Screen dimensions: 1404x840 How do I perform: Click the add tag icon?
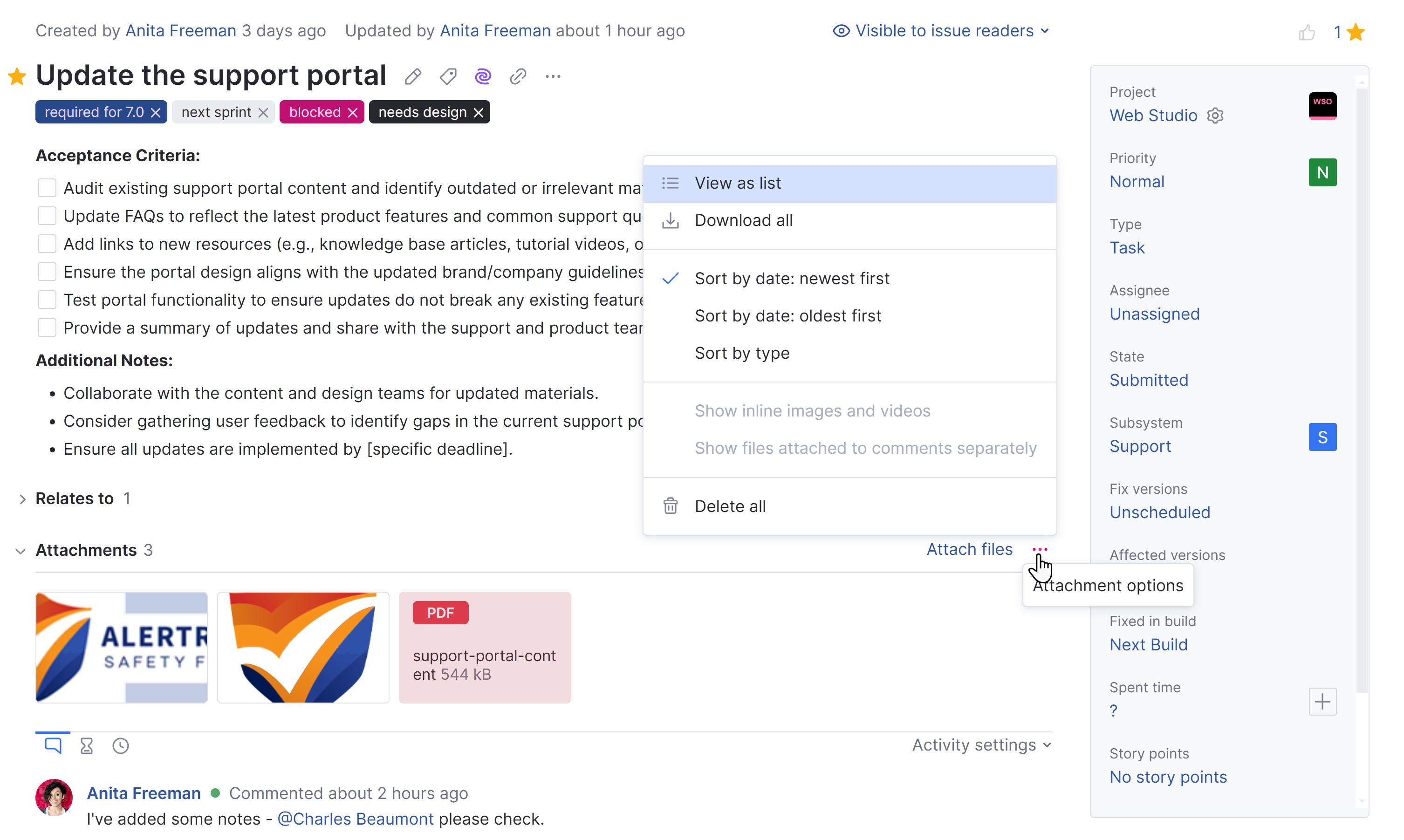point(448,76)
